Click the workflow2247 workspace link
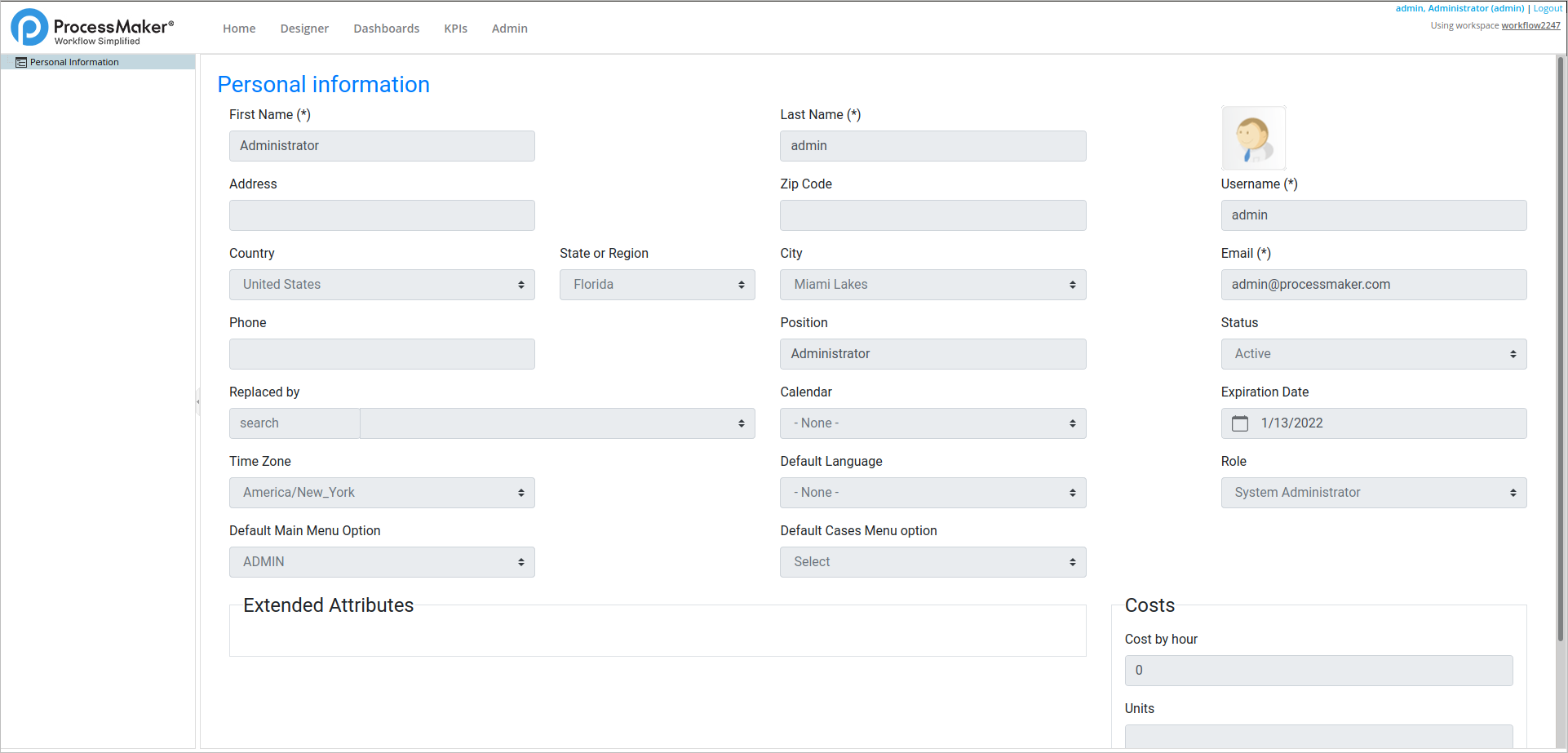 tap(1530, 25)
